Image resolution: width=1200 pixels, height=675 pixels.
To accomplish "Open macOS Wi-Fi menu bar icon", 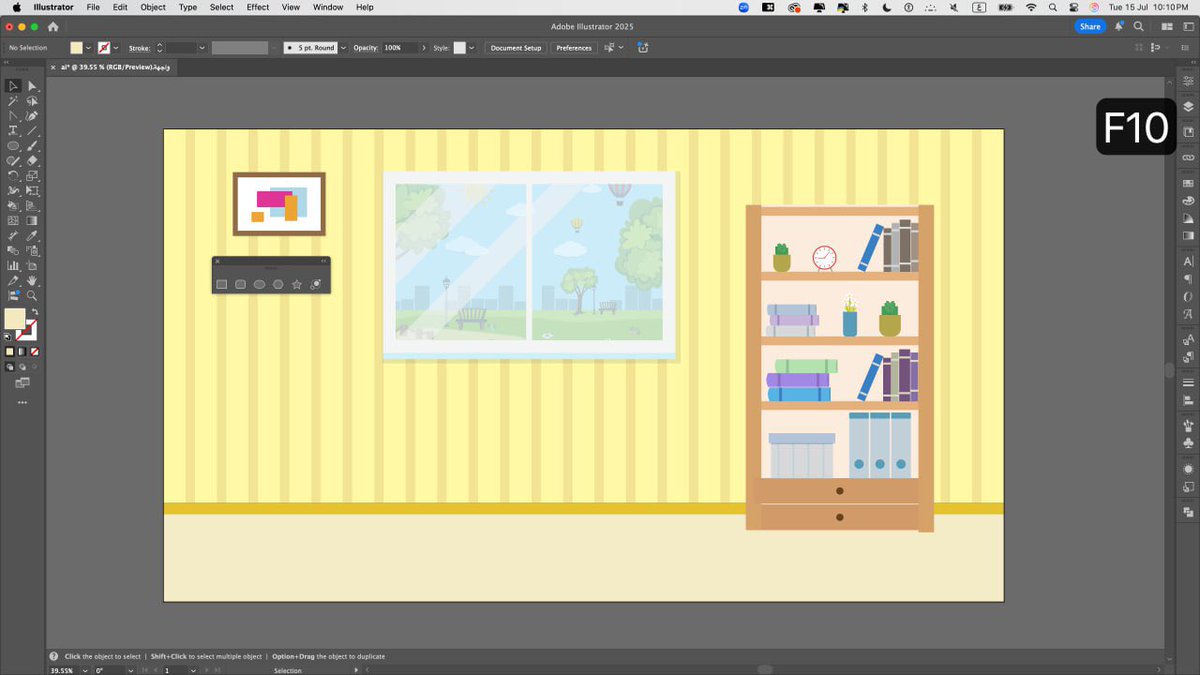I will click(1031, 7).
